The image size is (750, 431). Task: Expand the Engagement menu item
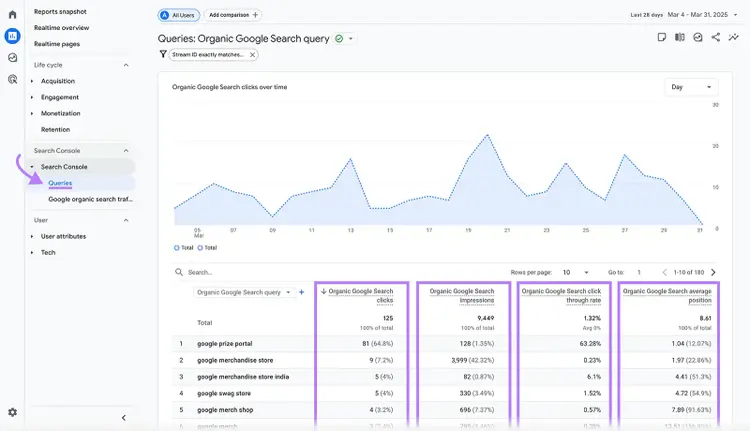point(60,97)
